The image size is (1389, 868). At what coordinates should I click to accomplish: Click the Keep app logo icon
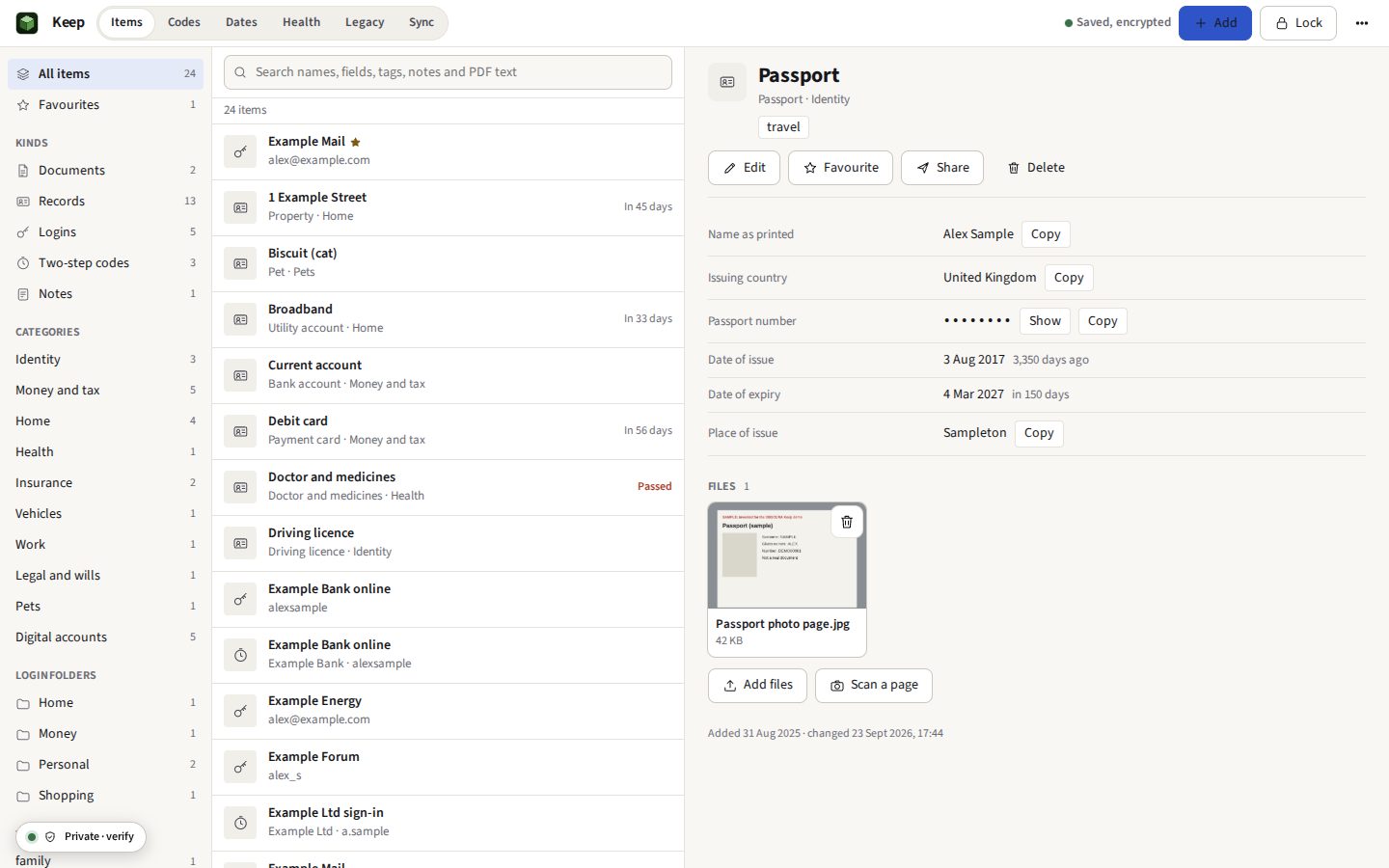pyautogui.click(x=27, y=22)
